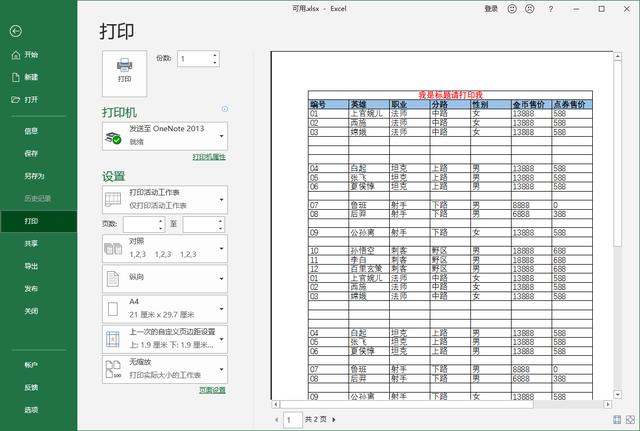Go to the 导出 page
The image size is (640, 431).
point(31,266)
